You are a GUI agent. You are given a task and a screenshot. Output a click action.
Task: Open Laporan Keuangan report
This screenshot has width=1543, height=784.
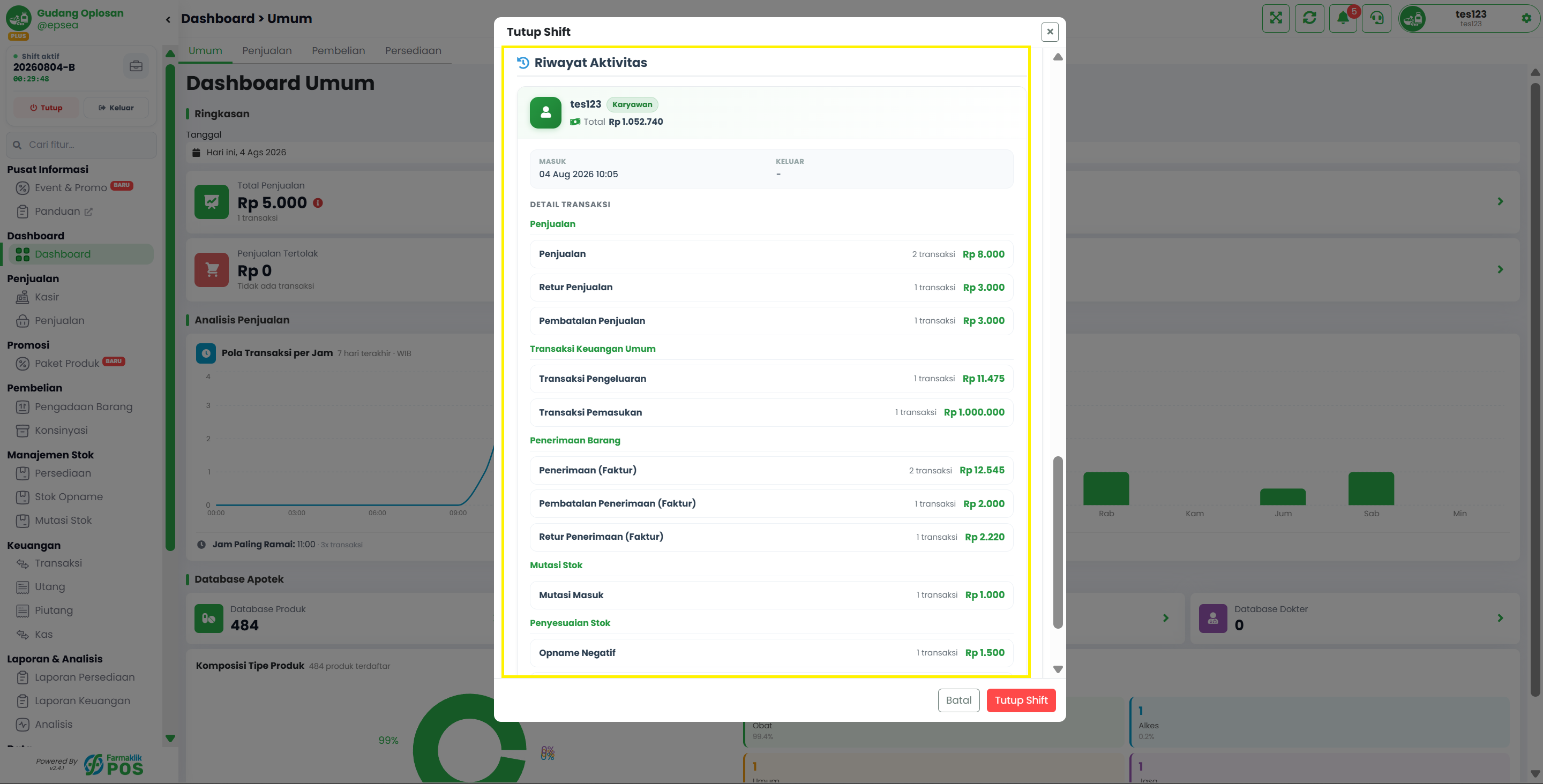(x=82, y=701)
